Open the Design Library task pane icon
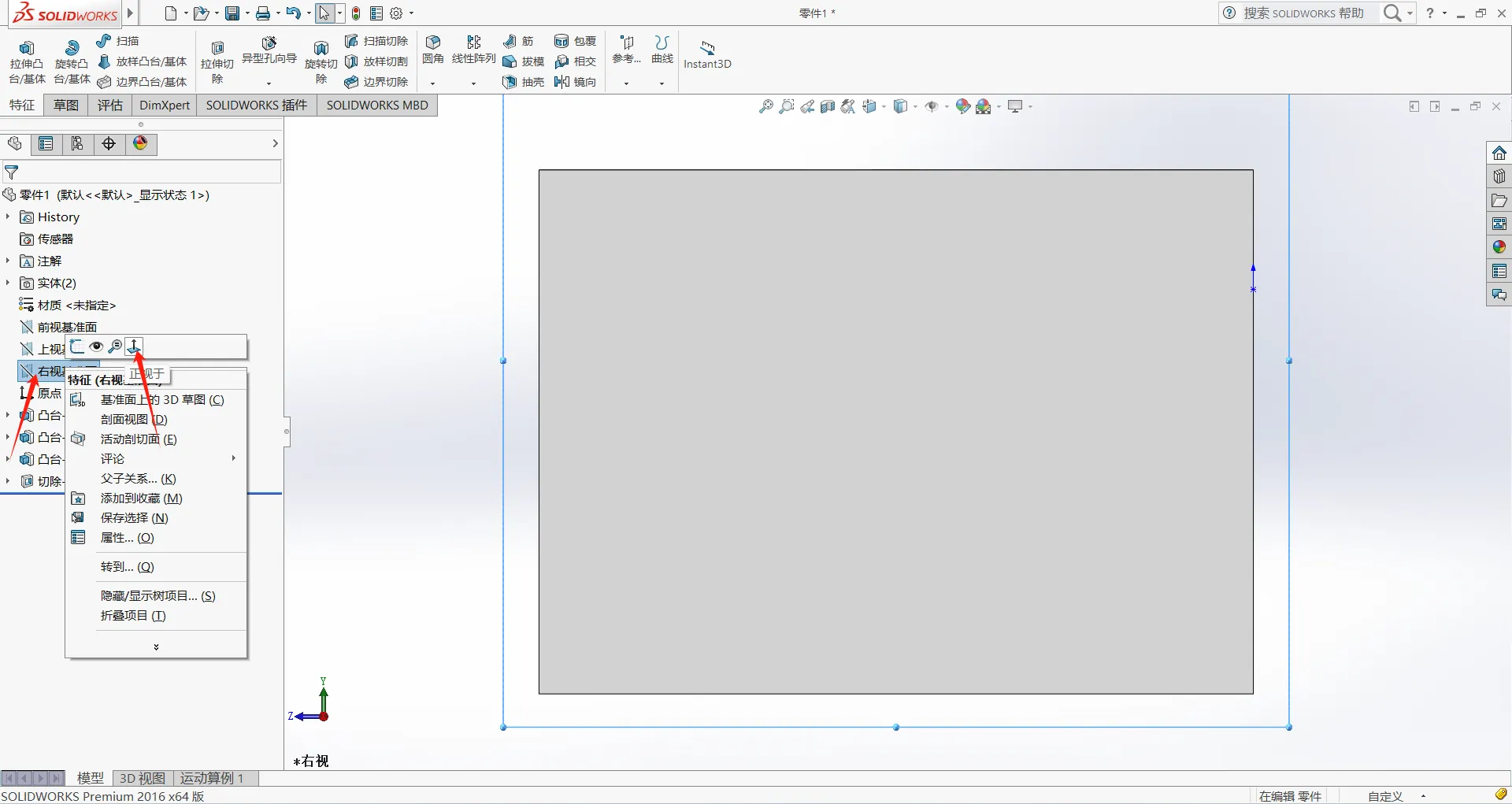This screenshot has height=804, width=1512. coord(1499,176)
